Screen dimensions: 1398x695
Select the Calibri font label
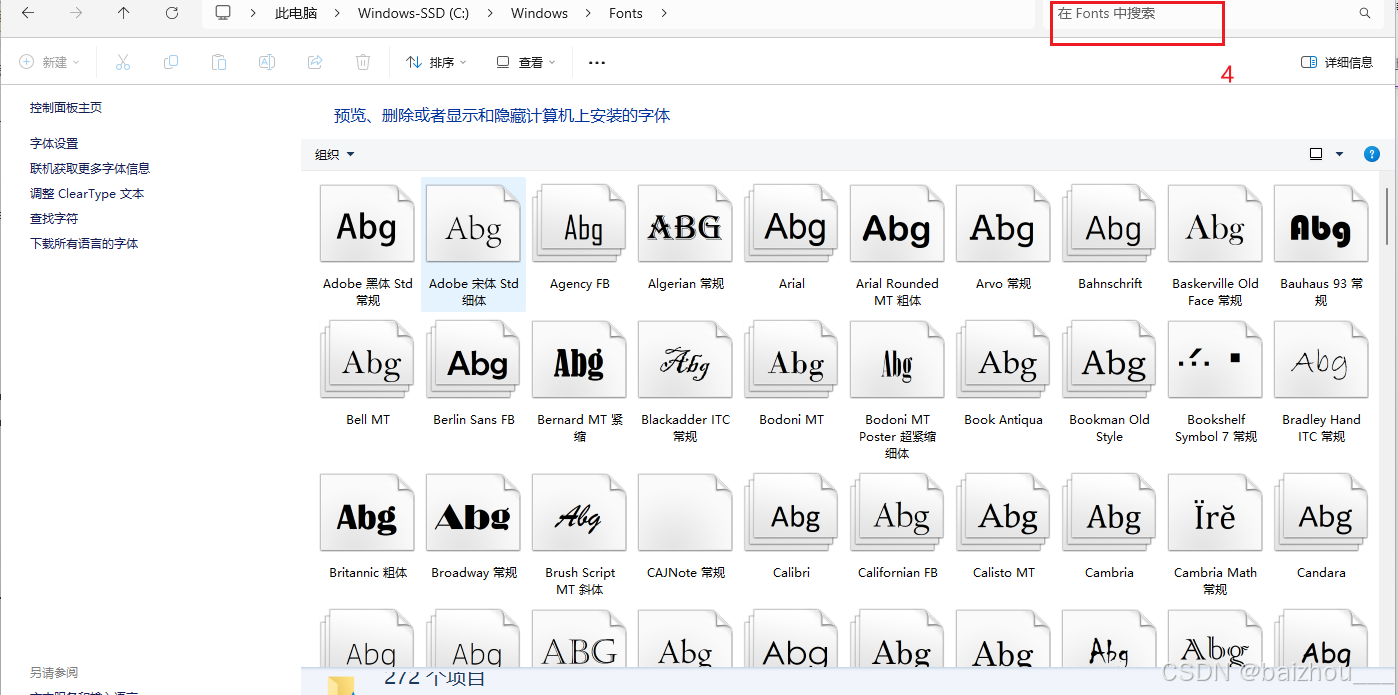tap(791, 573)
